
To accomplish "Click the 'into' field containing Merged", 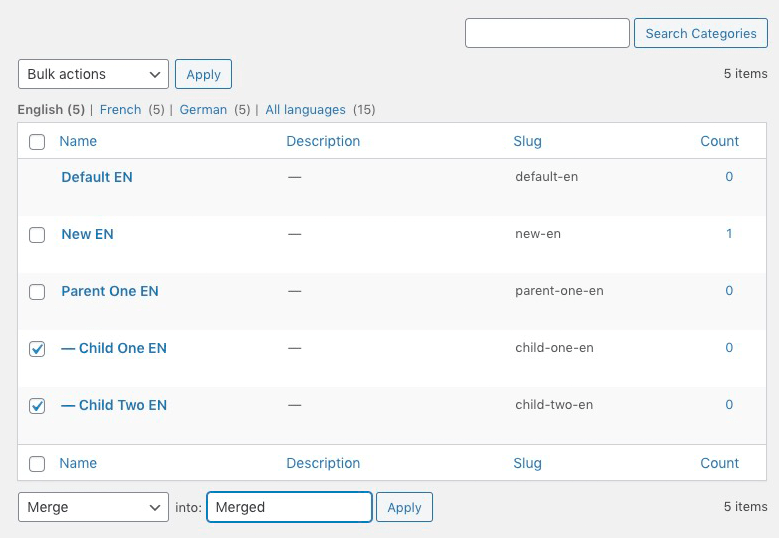I will 289,507.
